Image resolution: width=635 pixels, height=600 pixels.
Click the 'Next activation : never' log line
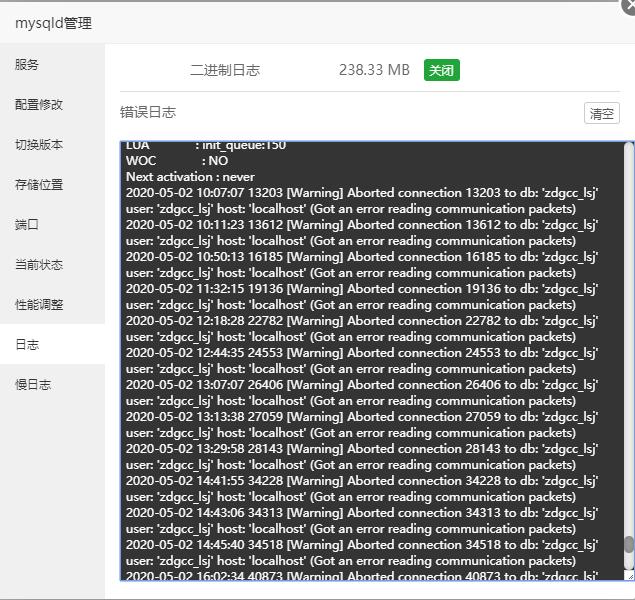[190, 177]
